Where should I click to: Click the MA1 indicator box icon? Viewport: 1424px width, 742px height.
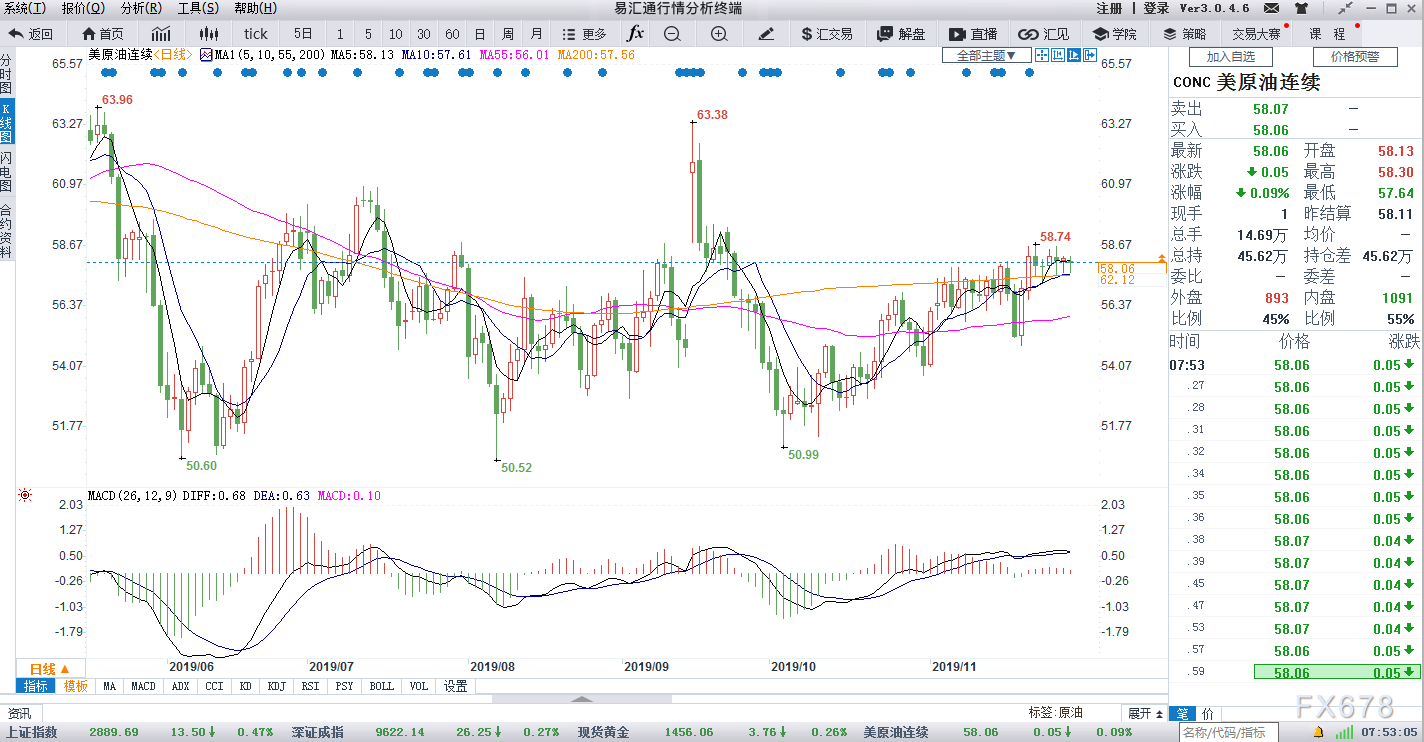[206, 55]
